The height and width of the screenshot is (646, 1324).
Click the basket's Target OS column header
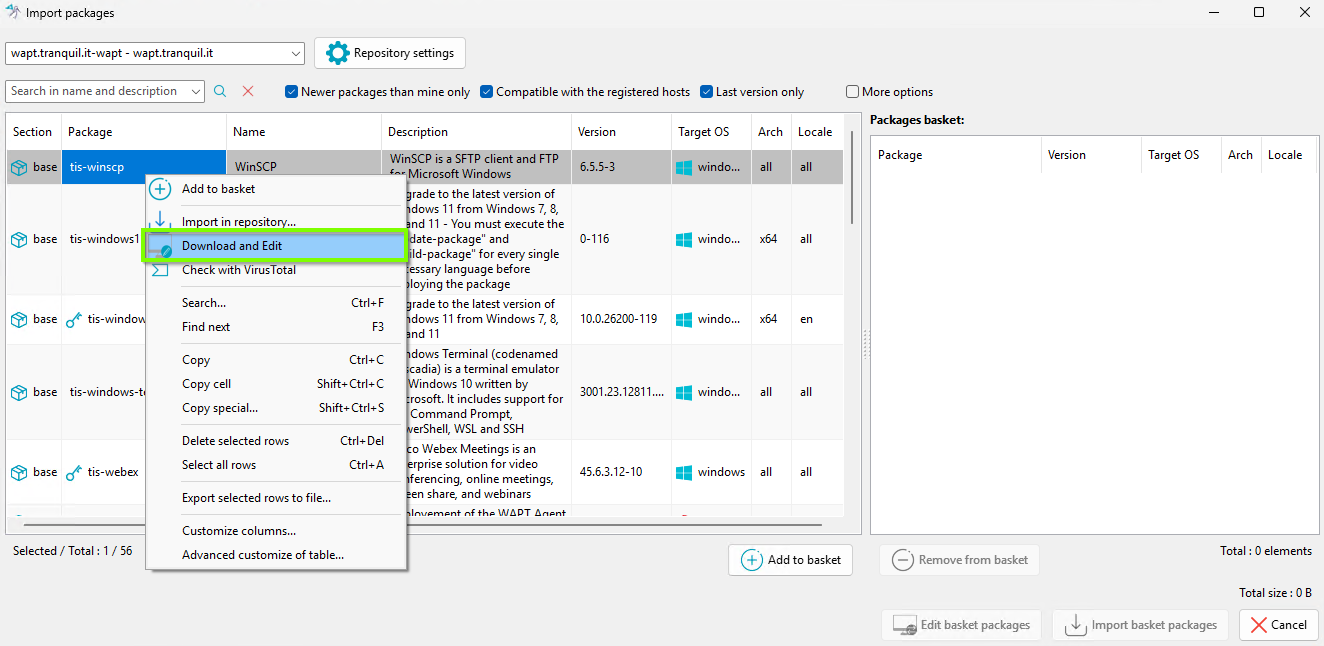click(1181, 155)
